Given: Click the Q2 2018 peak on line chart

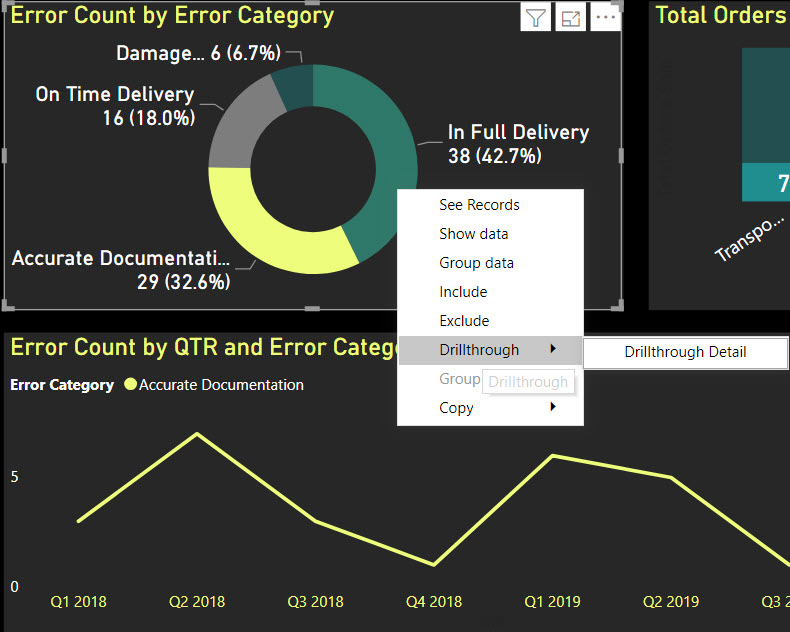Looking at the screenshot, I should 197,434.
